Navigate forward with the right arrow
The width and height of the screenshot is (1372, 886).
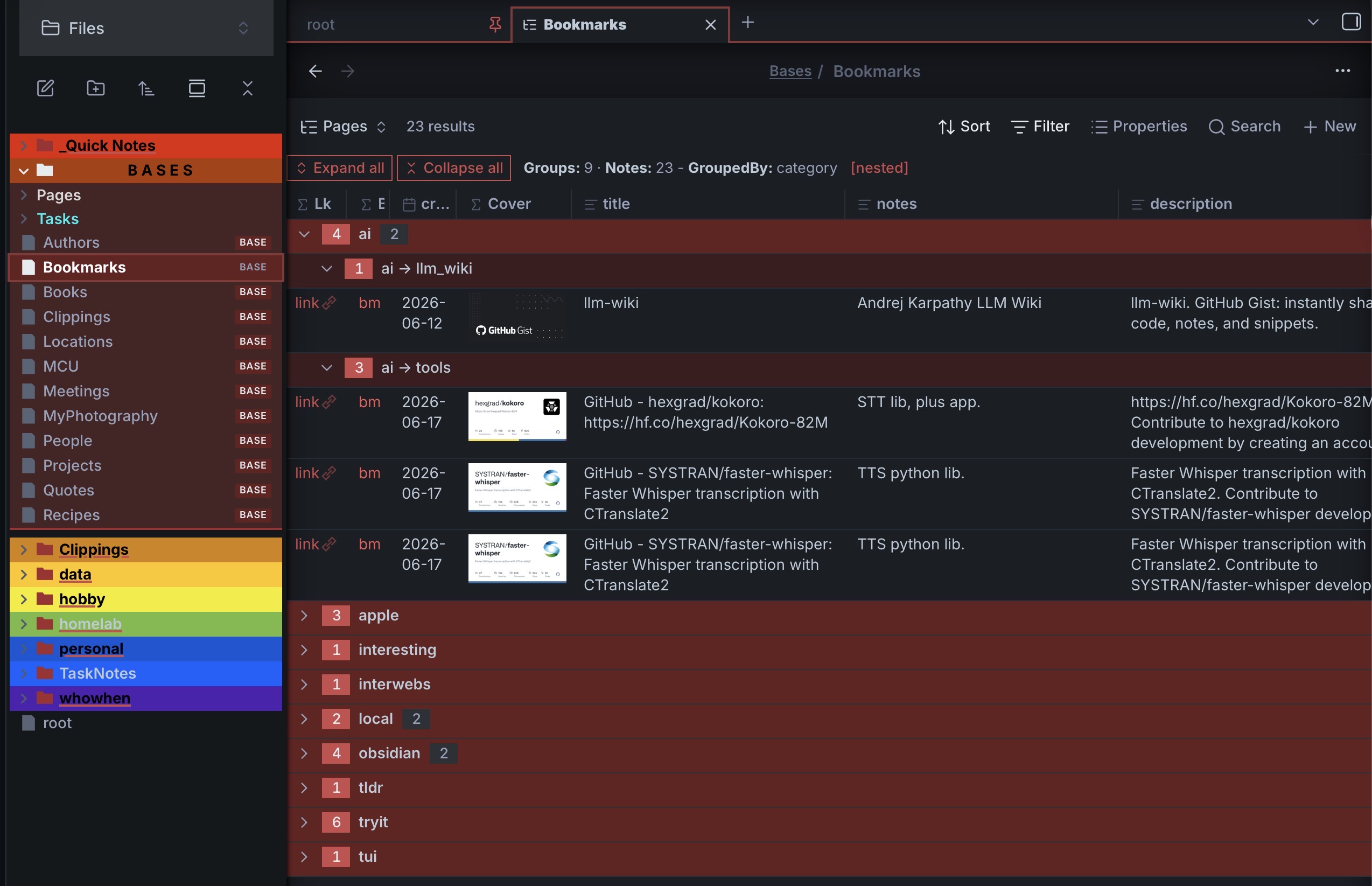(348, 71)
